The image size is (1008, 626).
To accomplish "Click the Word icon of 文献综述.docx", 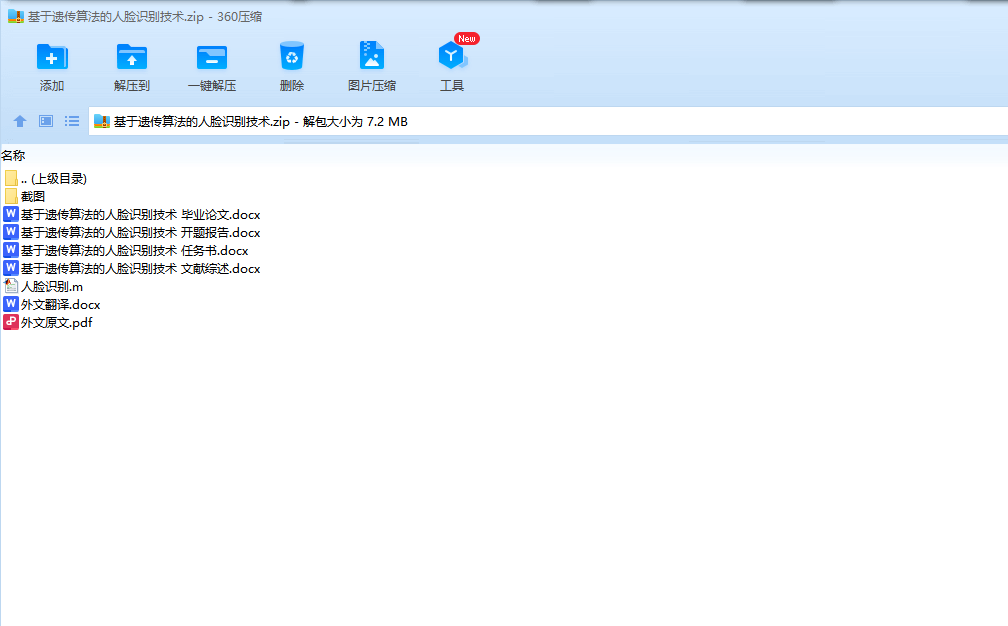I will click(11, 268).
